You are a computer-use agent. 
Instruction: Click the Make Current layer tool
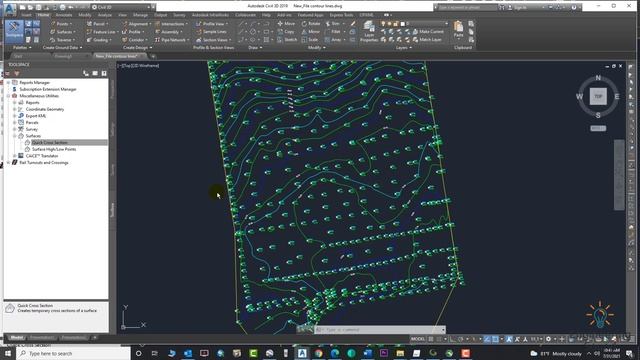[428, 31]
